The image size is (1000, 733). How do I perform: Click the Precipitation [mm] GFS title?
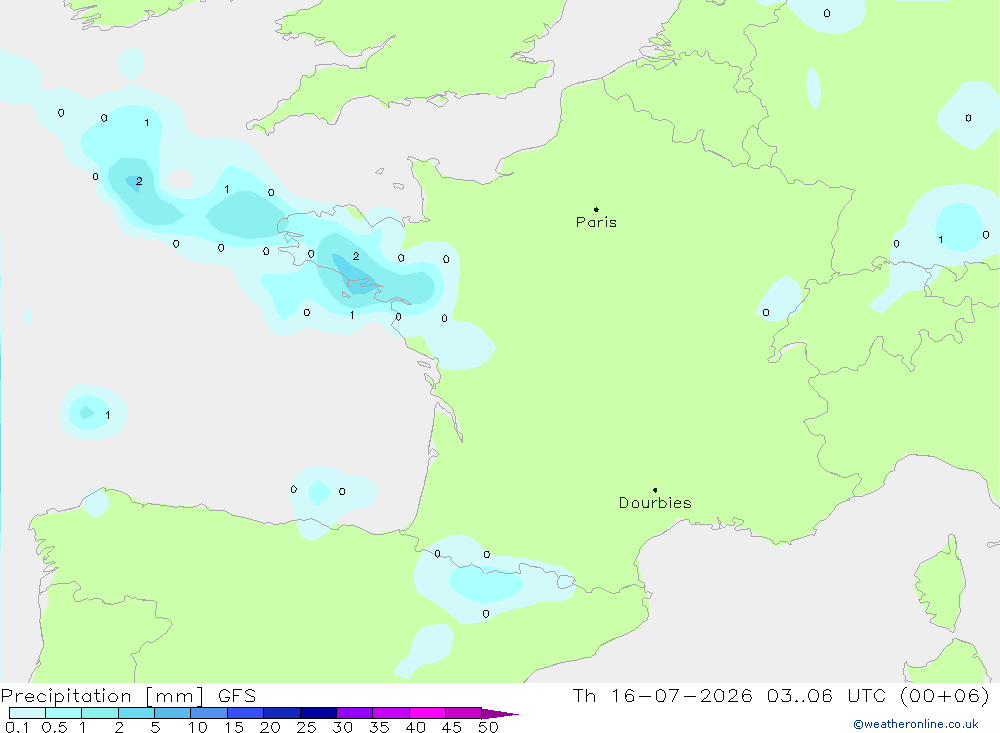point(128,696)
